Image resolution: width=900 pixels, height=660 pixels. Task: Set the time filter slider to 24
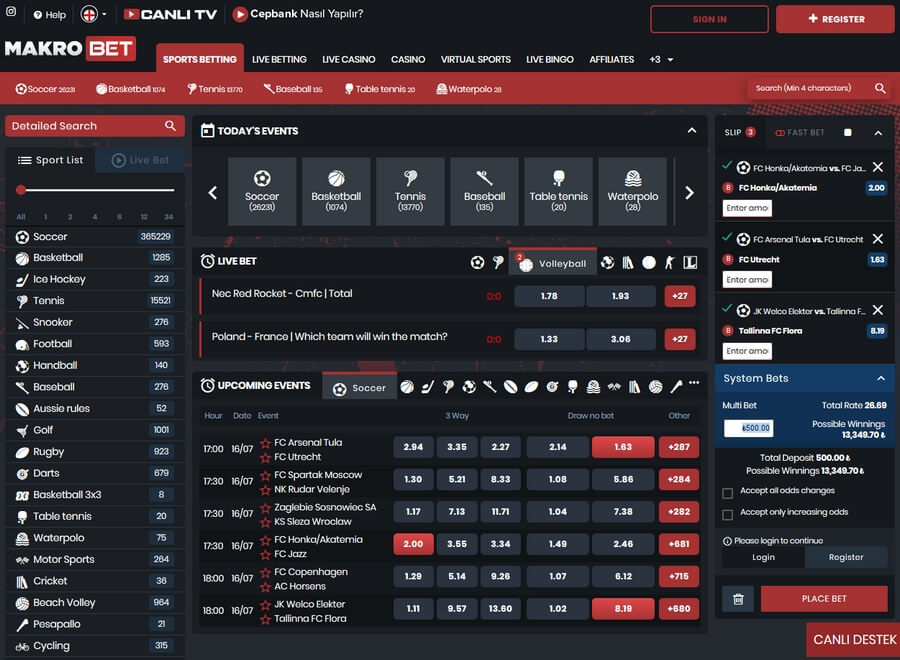pos(169,217)
